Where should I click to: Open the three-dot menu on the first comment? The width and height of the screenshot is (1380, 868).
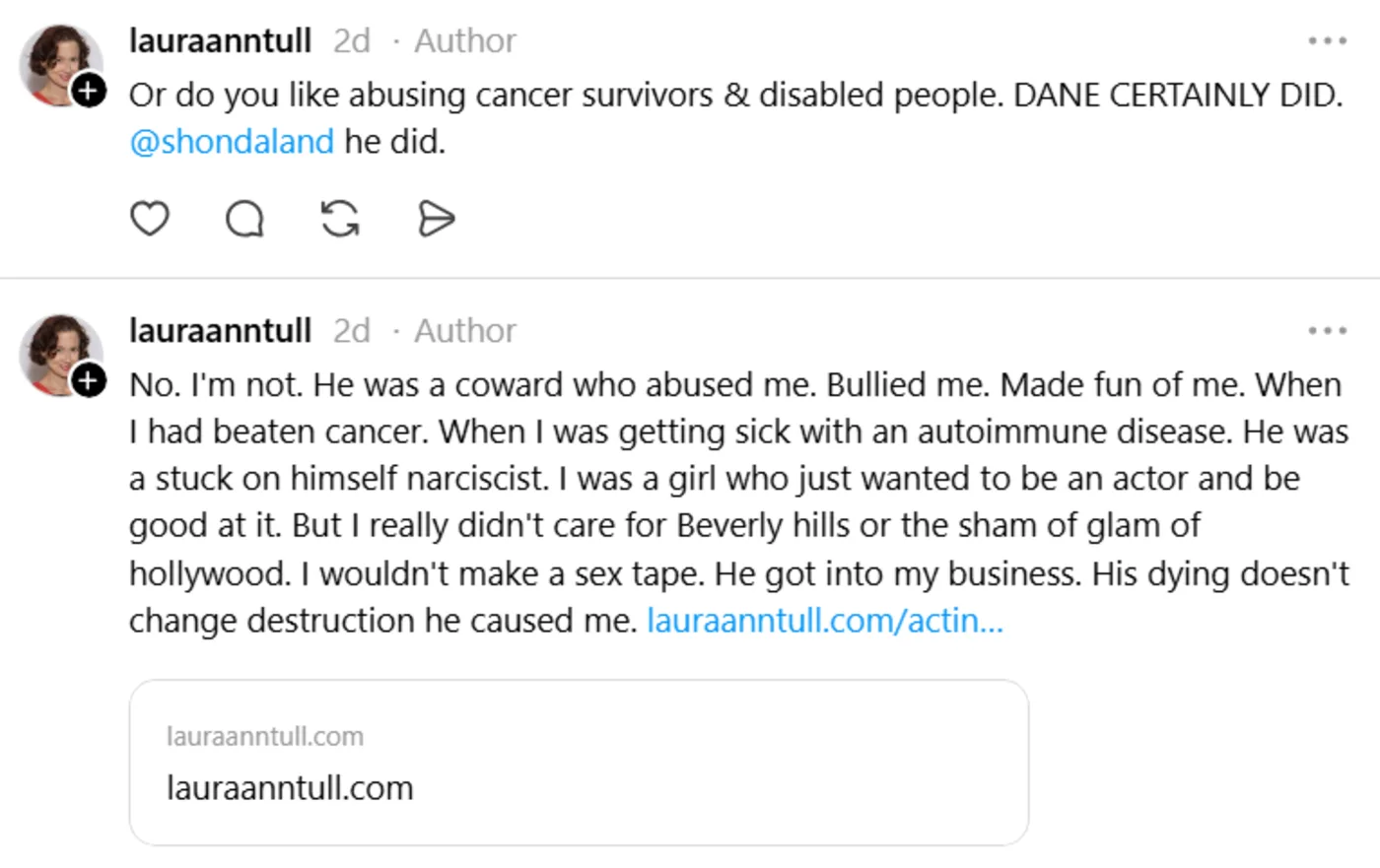click(1329, 39)
